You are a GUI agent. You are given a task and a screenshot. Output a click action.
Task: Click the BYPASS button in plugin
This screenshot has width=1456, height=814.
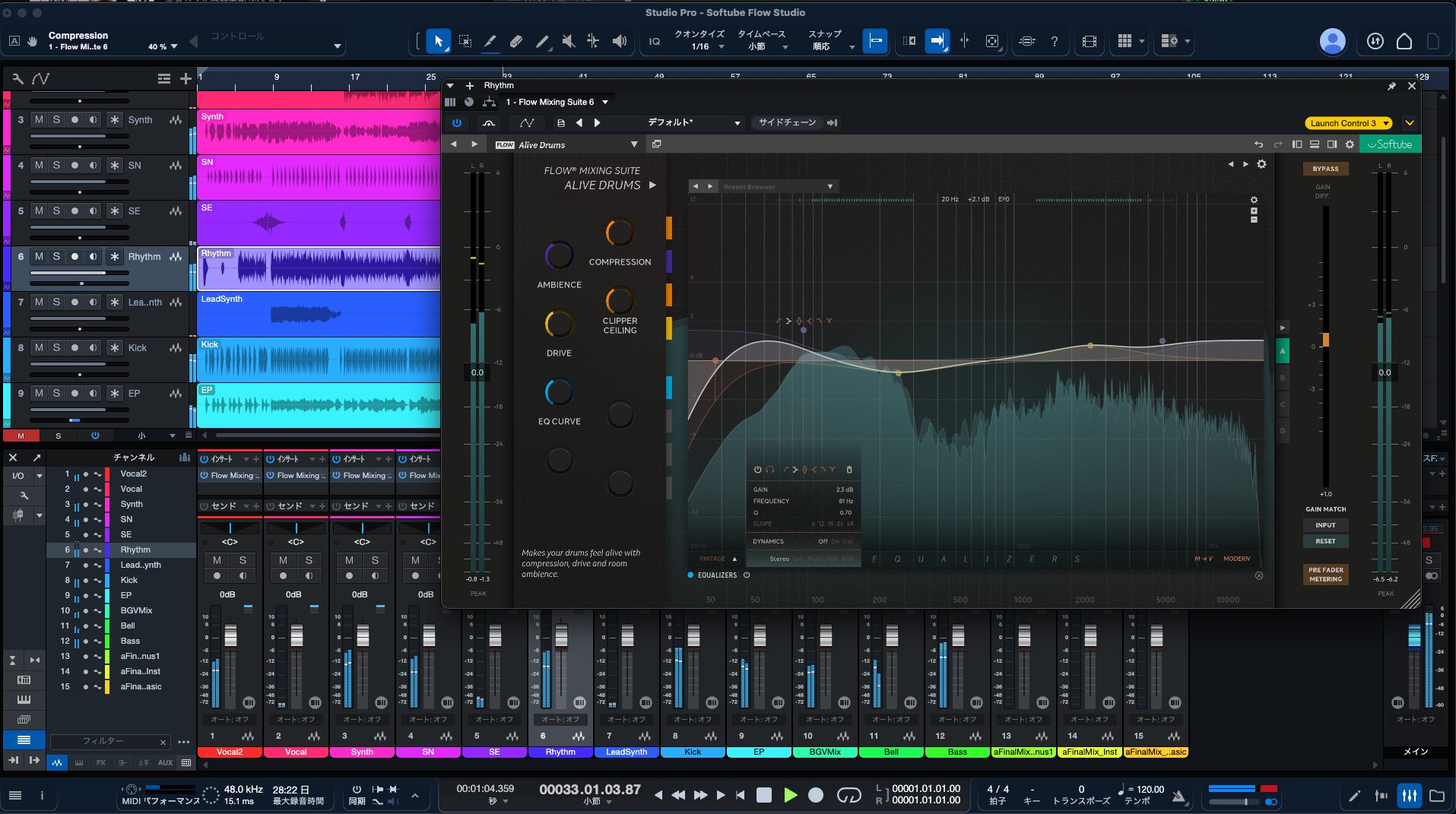click(1325, 169)
